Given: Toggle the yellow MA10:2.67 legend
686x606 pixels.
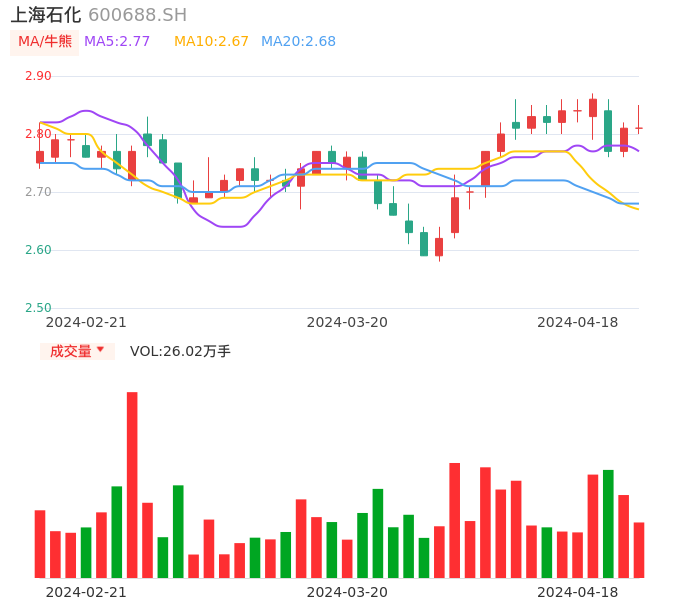Looking at the screenshot, I should (211, 42).
